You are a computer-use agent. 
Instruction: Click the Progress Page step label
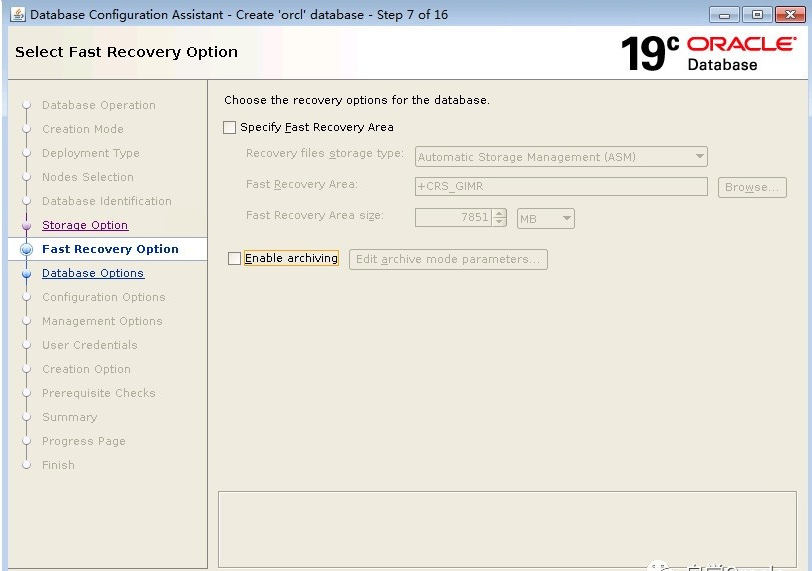(84, 441)
